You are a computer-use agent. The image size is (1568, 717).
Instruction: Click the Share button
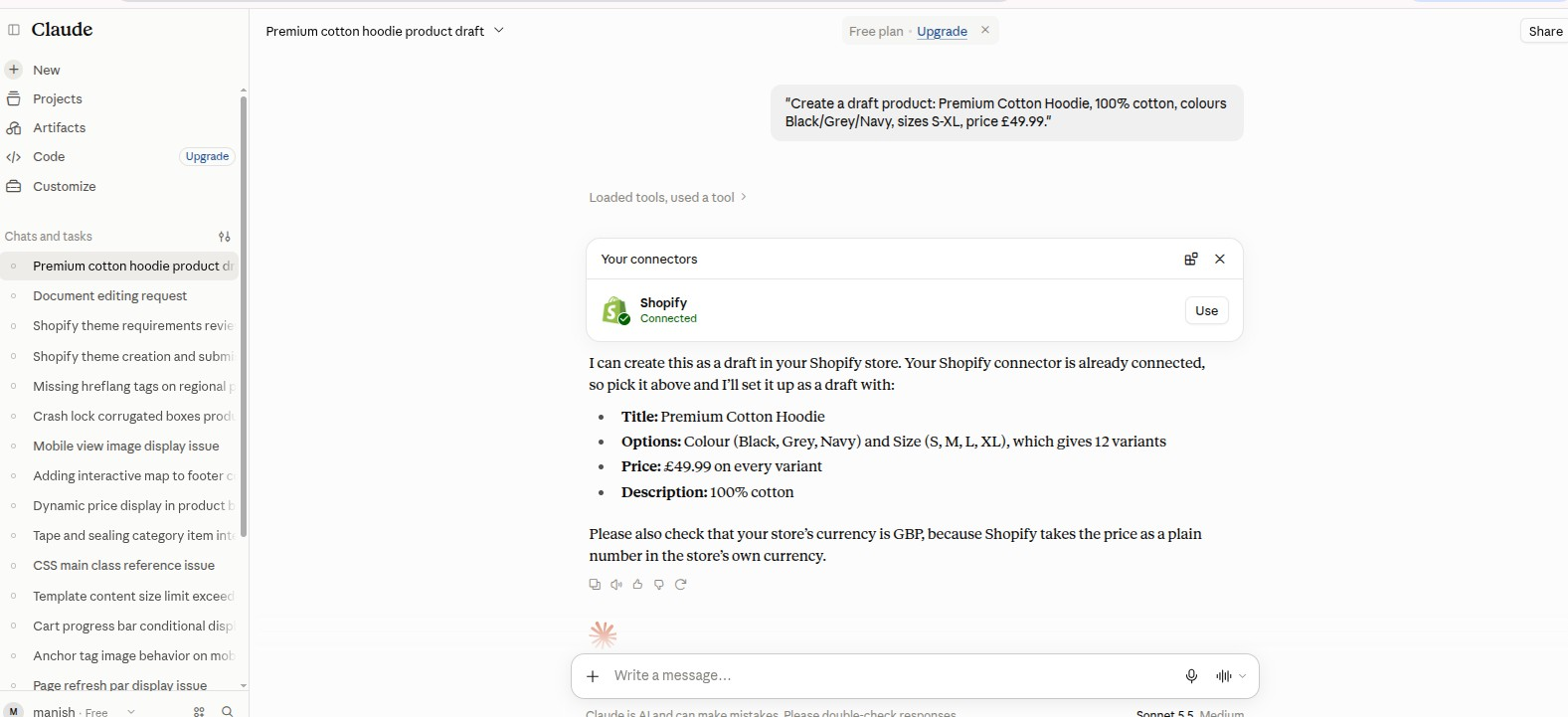tap(1545, 31)
